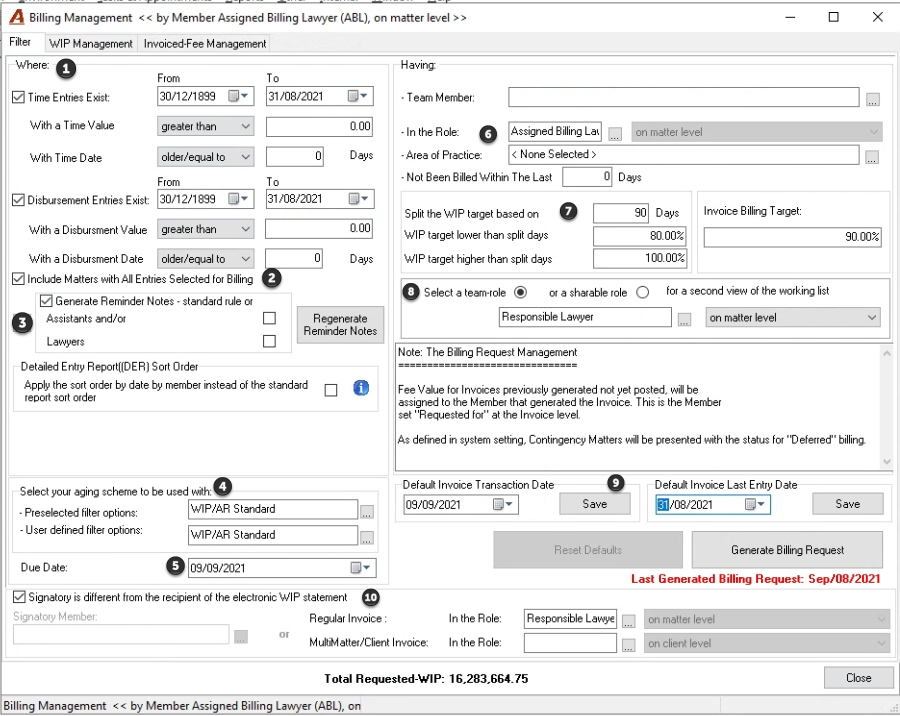
Task: Click ellipsis next to Assigned Billing Lawyer role
Action: click(x=615, y=134)
